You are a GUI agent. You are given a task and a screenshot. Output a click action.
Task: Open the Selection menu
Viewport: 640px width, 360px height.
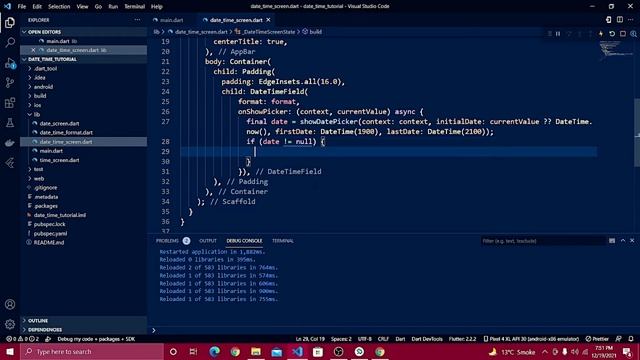click(59, 7)
